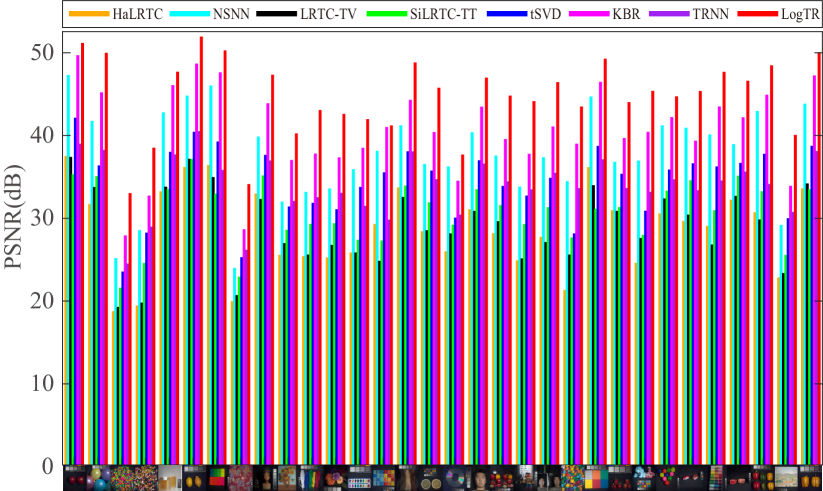Select the 'TRNN' legend label
The height and width of the screenshot is (491, 823).
tap(711, 14)
